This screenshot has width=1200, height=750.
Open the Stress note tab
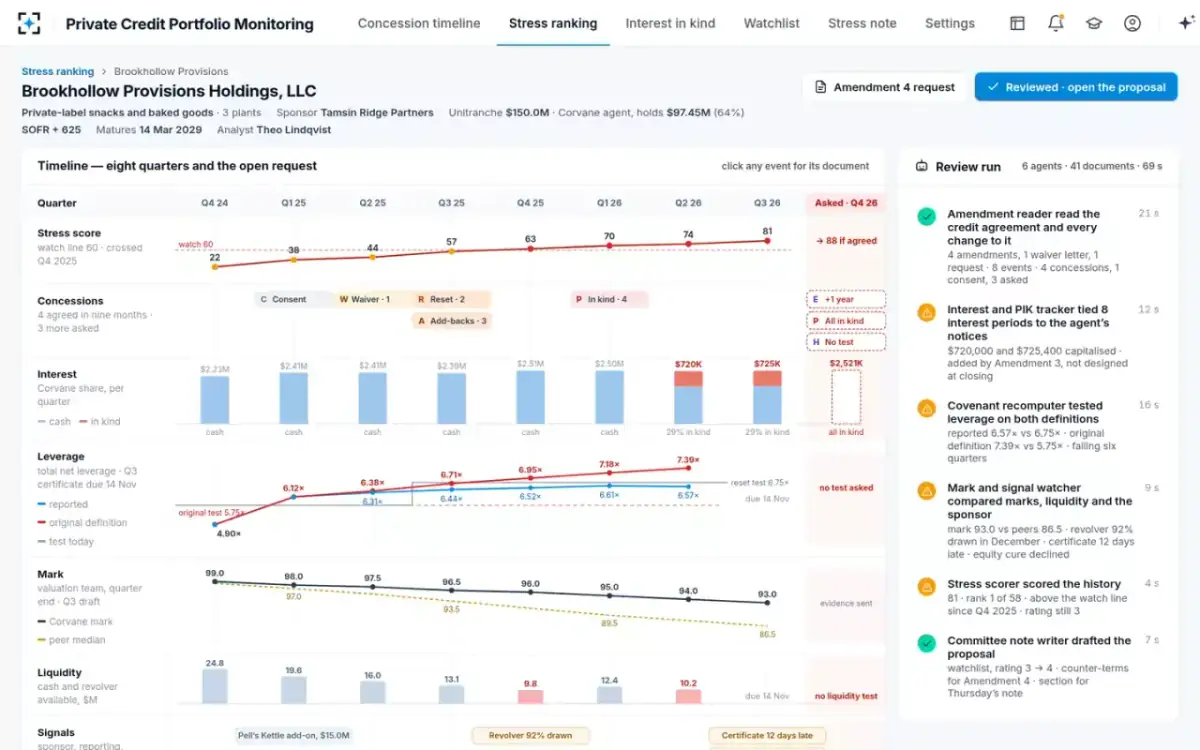[x=862, y=23]
